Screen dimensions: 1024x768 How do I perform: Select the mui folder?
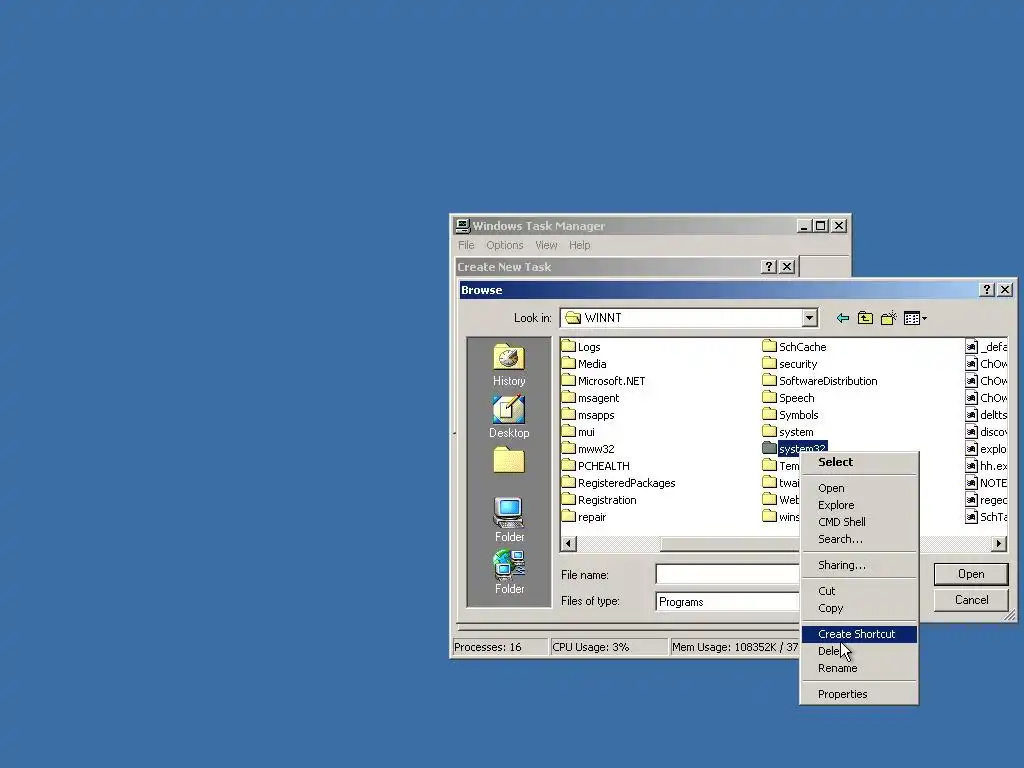pyautogui.click(x=579, y=432)
